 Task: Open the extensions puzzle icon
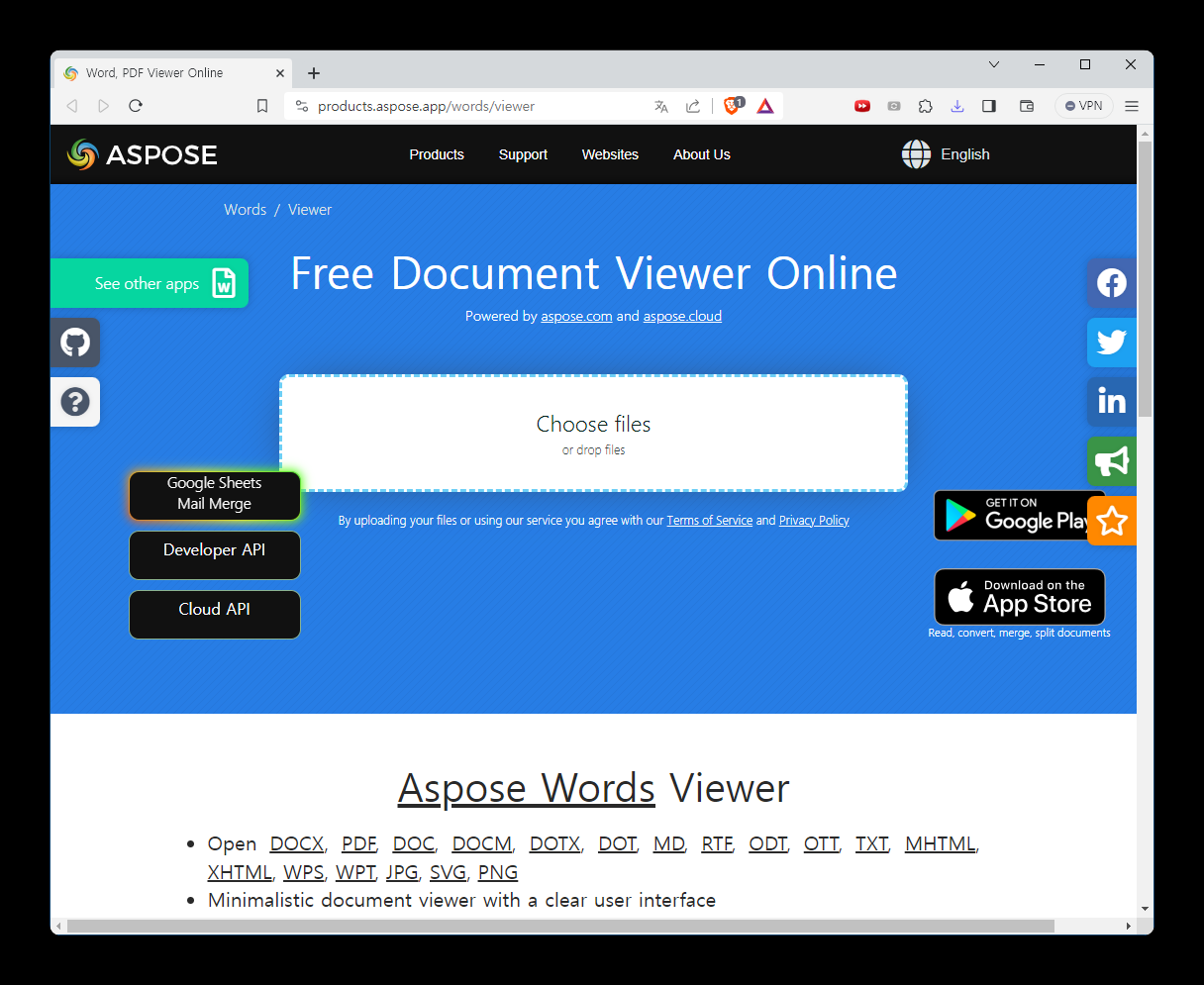tap(926, 106)
